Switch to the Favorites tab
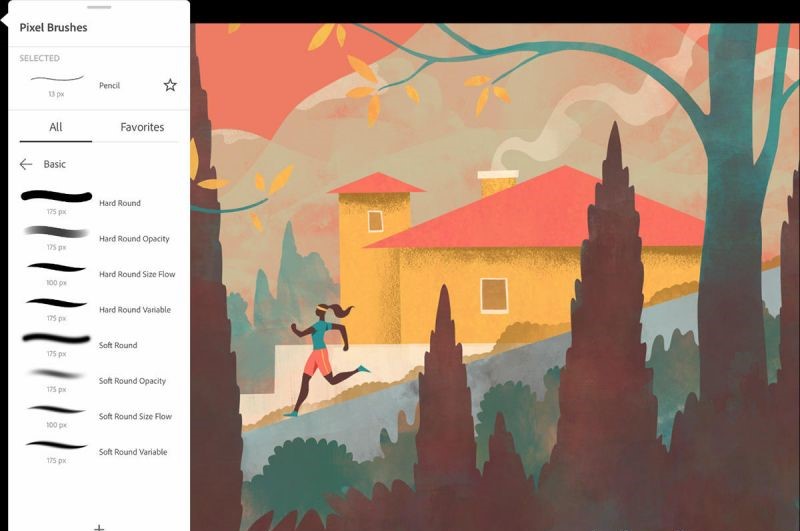The height and width of the screenshot is (531, 800). (142, 127)
